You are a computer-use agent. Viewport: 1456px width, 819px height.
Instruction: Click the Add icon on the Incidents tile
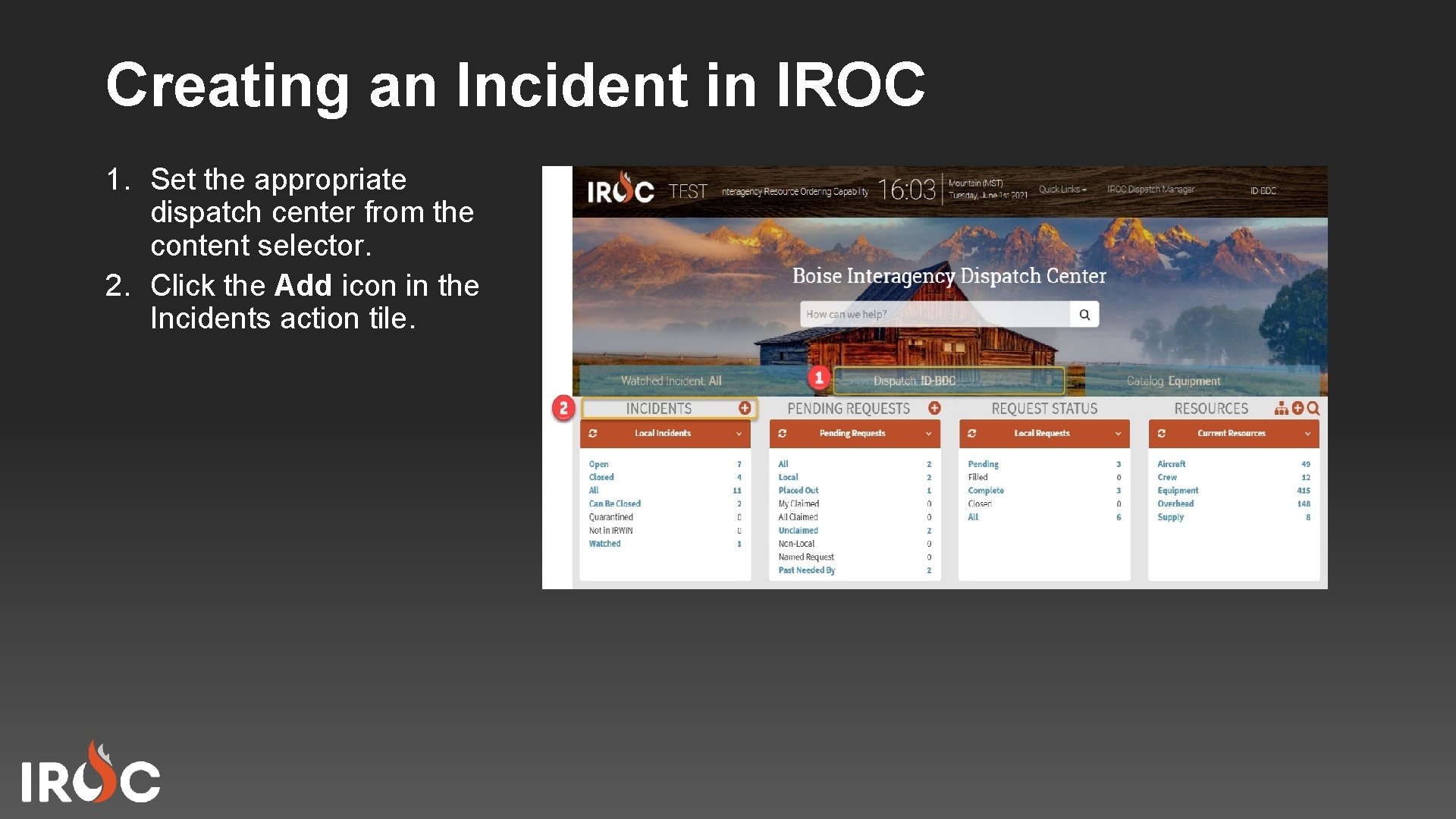coord(744,408)
